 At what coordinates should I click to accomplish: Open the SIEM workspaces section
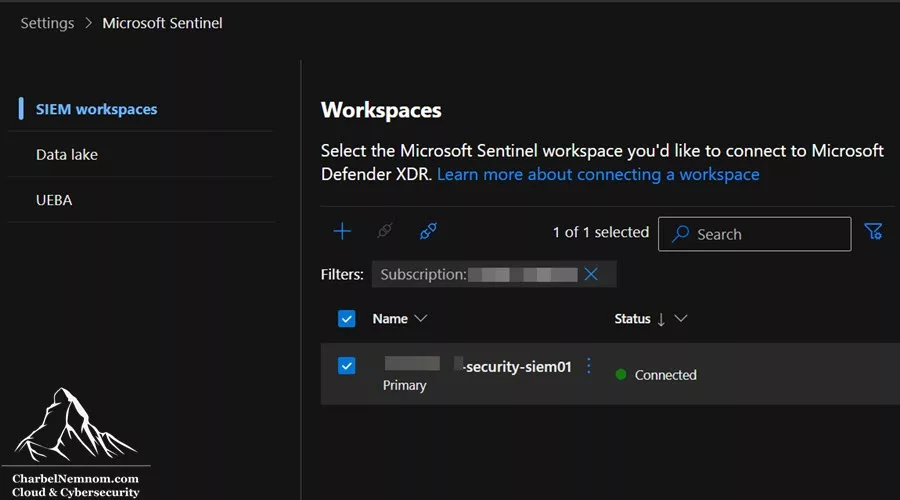point(96,109)
